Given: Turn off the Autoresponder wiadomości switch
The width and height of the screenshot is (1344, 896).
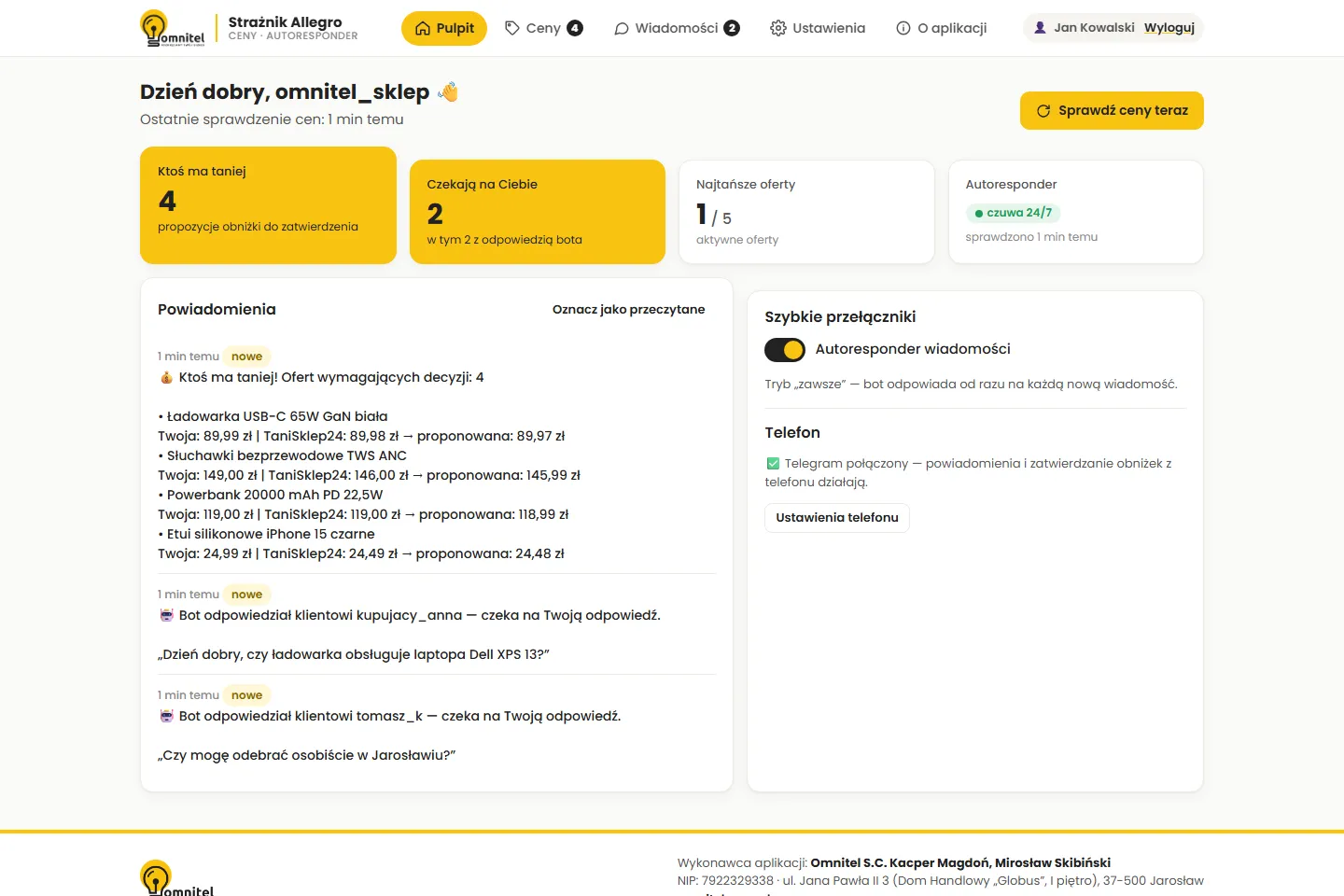Looking at the screenshot, I should pos(785,349).
